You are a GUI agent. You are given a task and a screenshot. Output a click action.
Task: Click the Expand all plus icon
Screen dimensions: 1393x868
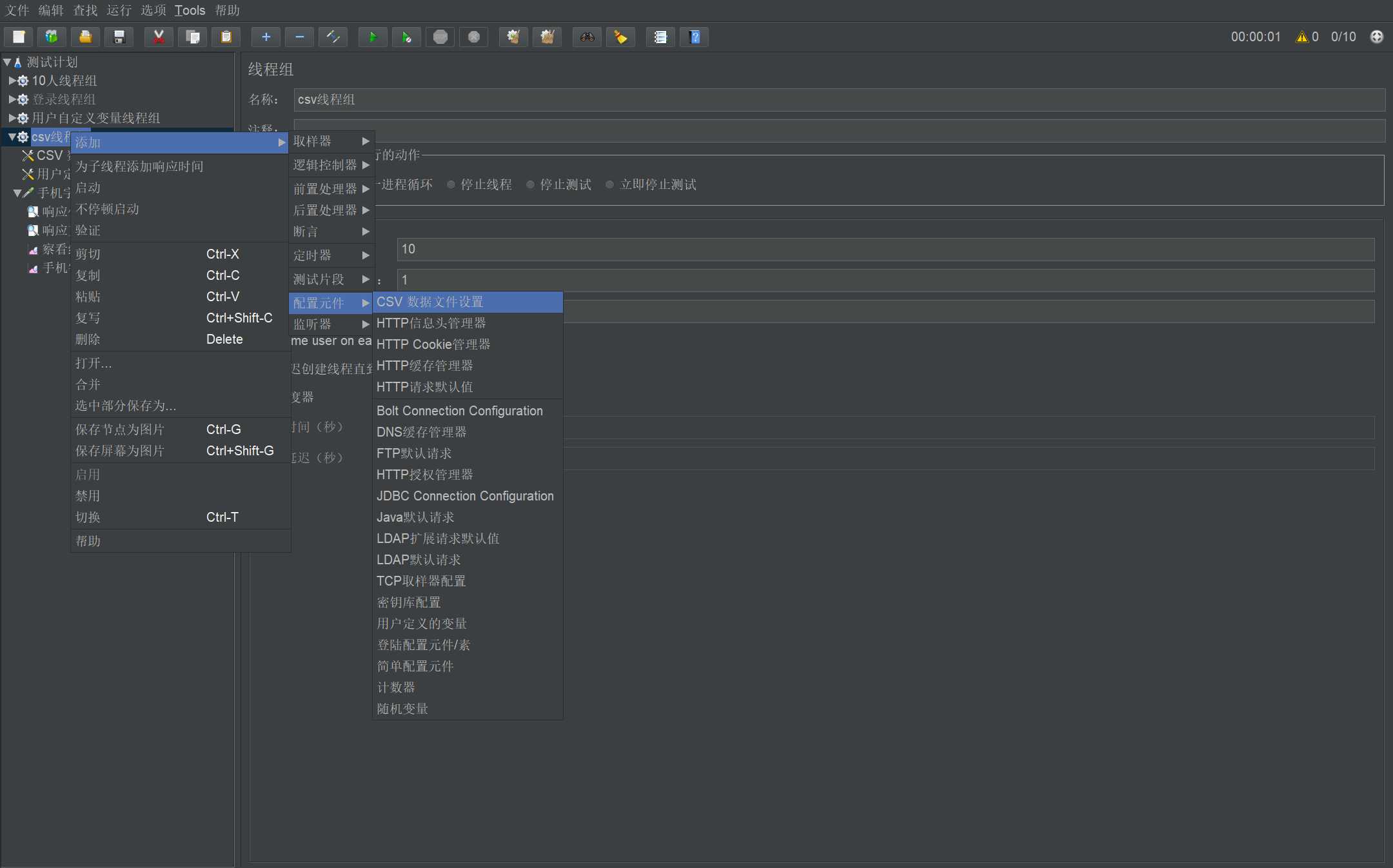click(266, 37)
